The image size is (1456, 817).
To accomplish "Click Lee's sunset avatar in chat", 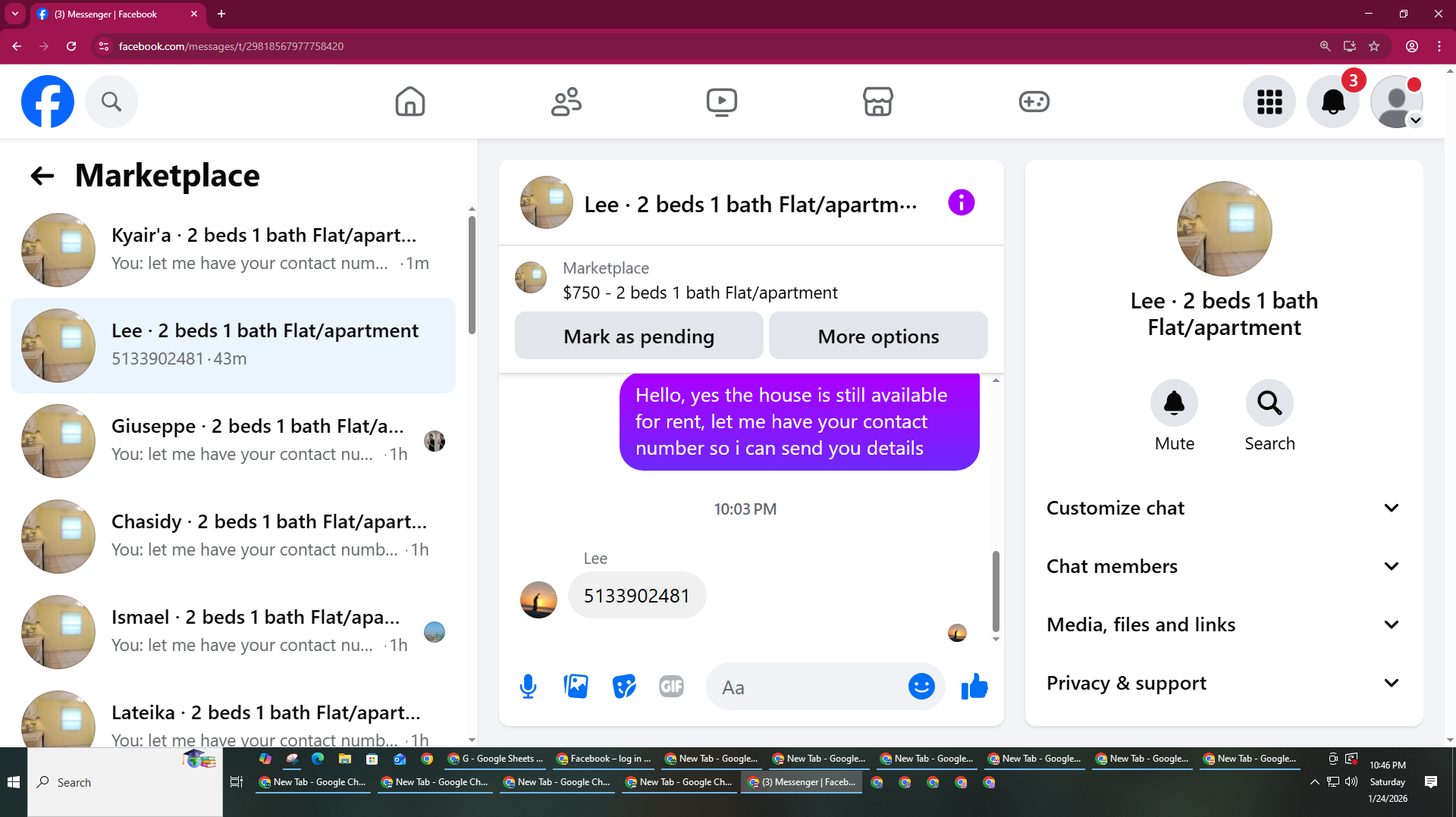I will click(x=538, y=599).
